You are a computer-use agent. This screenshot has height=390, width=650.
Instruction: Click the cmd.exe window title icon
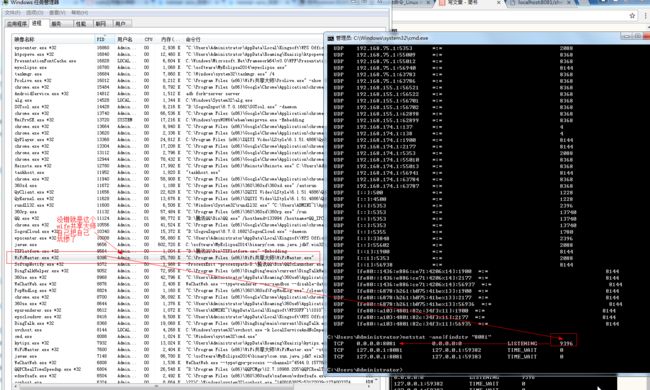(x=330, y=38)
